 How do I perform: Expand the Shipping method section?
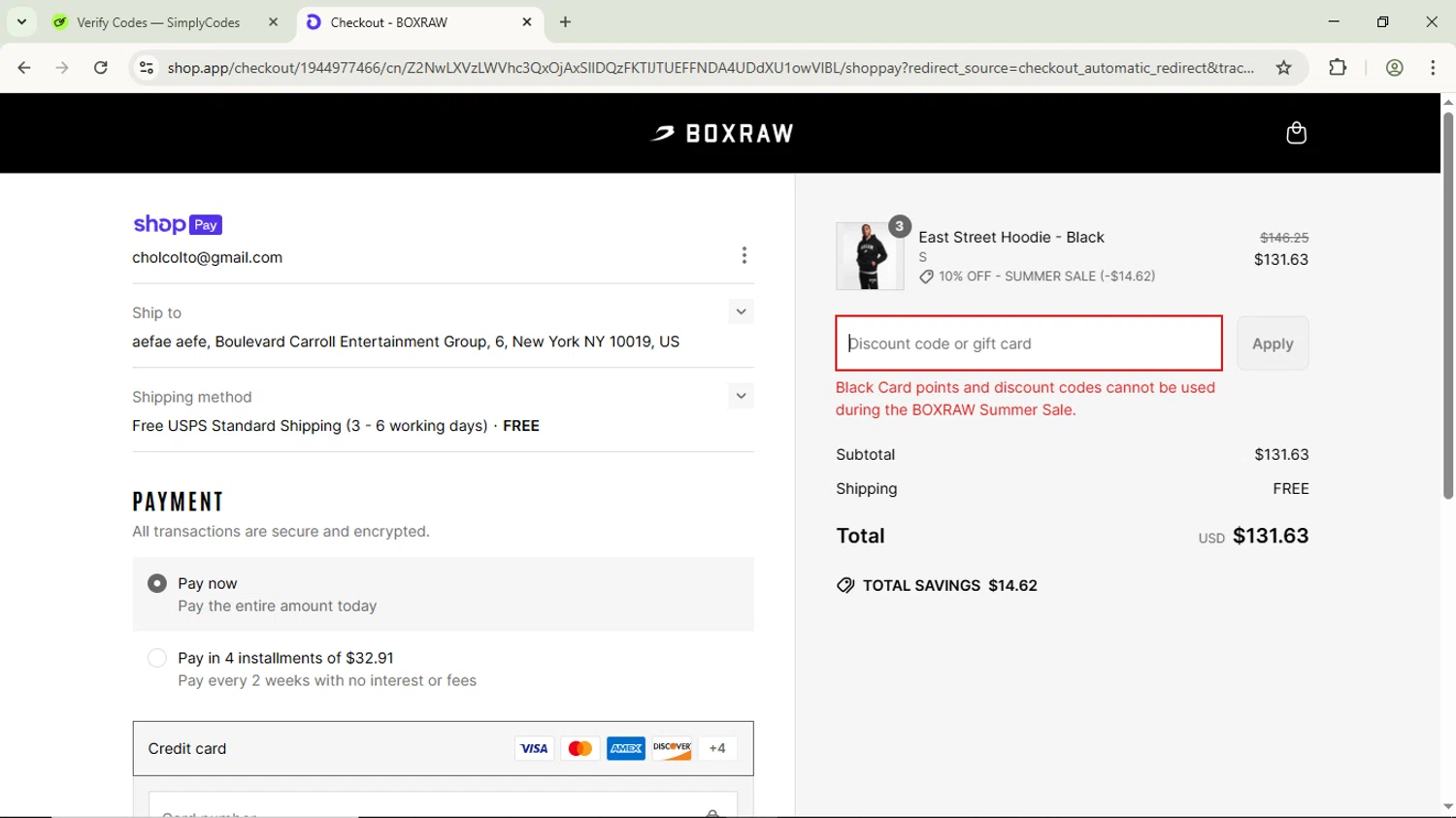click(x=741, y=396)
